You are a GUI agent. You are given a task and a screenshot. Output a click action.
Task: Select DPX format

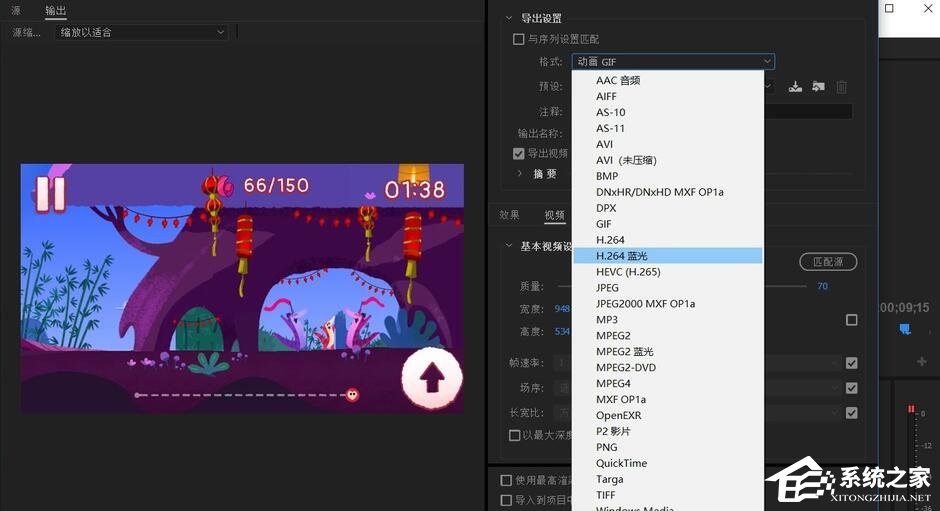click(668, 208)
